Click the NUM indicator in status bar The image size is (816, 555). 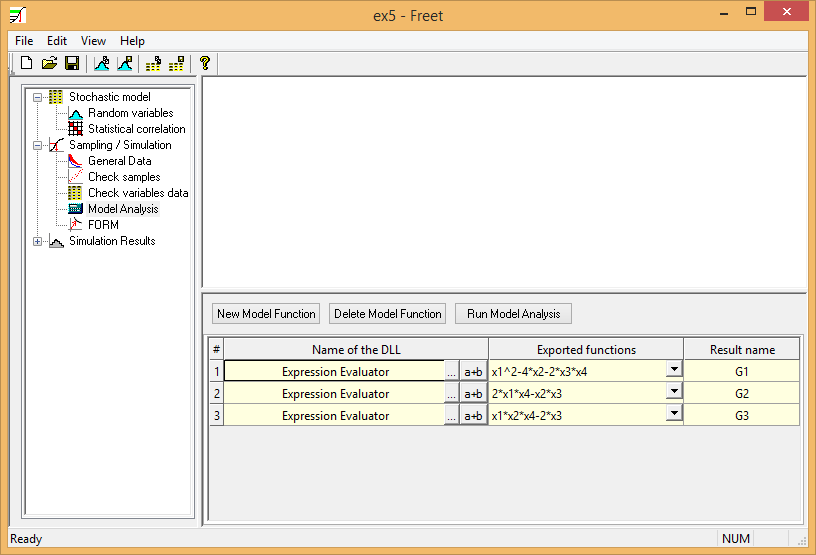point(735,538)
